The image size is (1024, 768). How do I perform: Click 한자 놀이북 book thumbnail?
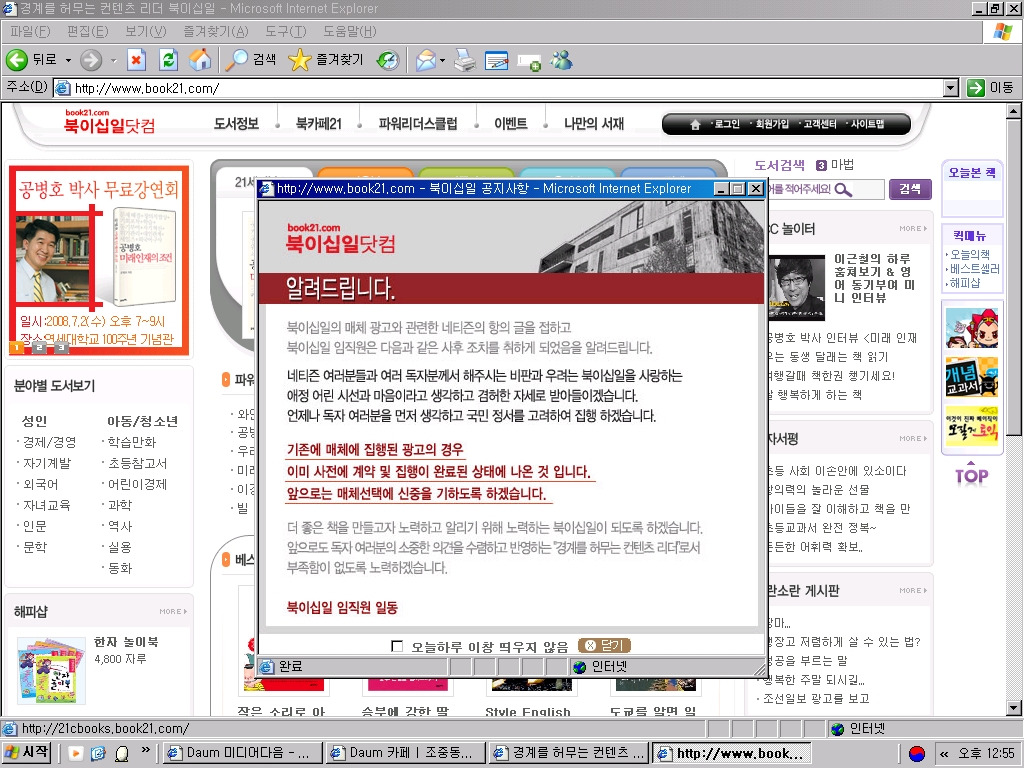pyautogui.click(x=51, y=671)
